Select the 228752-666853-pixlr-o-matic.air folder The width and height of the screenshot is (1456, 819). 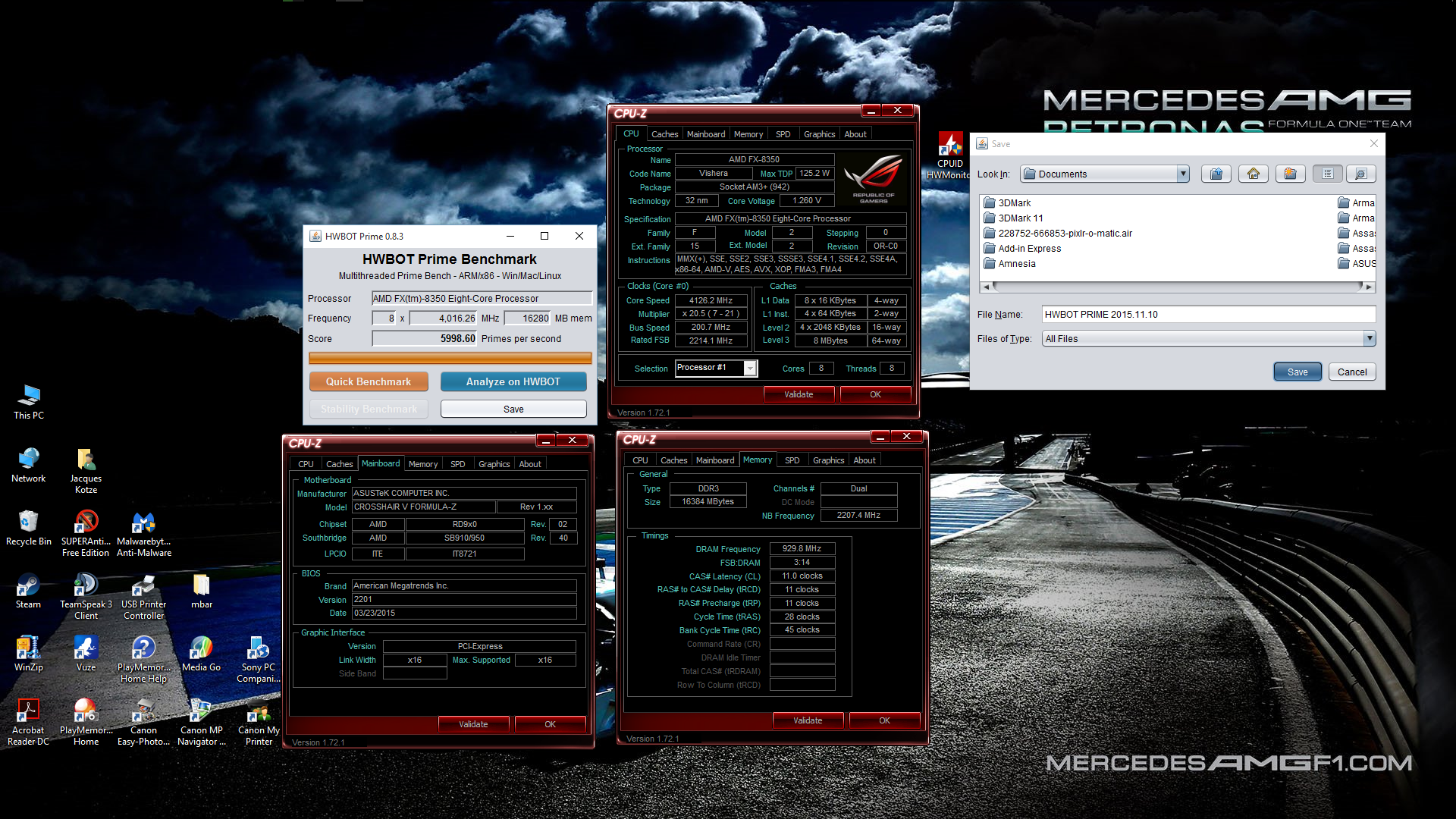[x=1057, y=233]
